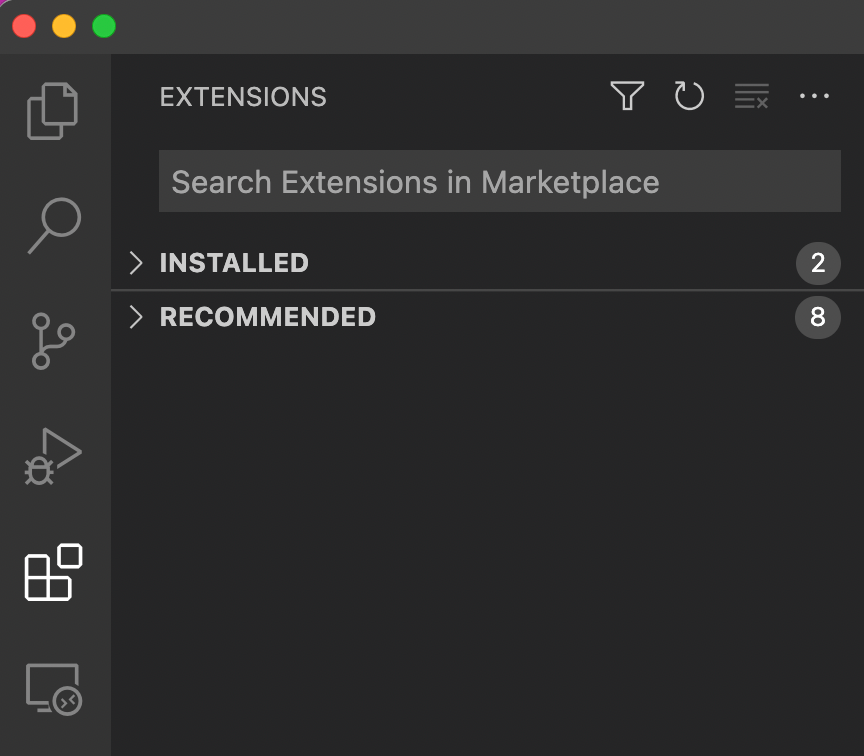Open the Search view in activity bar
864x756 pixels.
coord(52,226)
